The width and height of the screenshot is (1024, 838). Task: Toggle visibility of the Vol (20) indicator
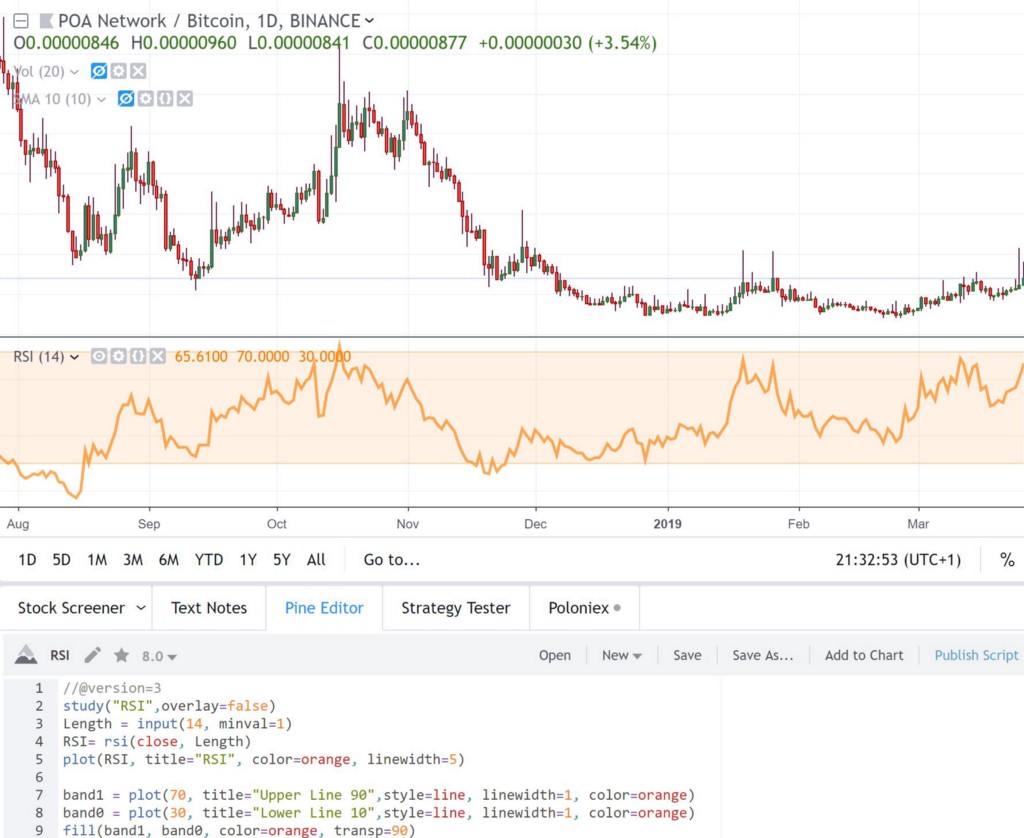[99, 71]
